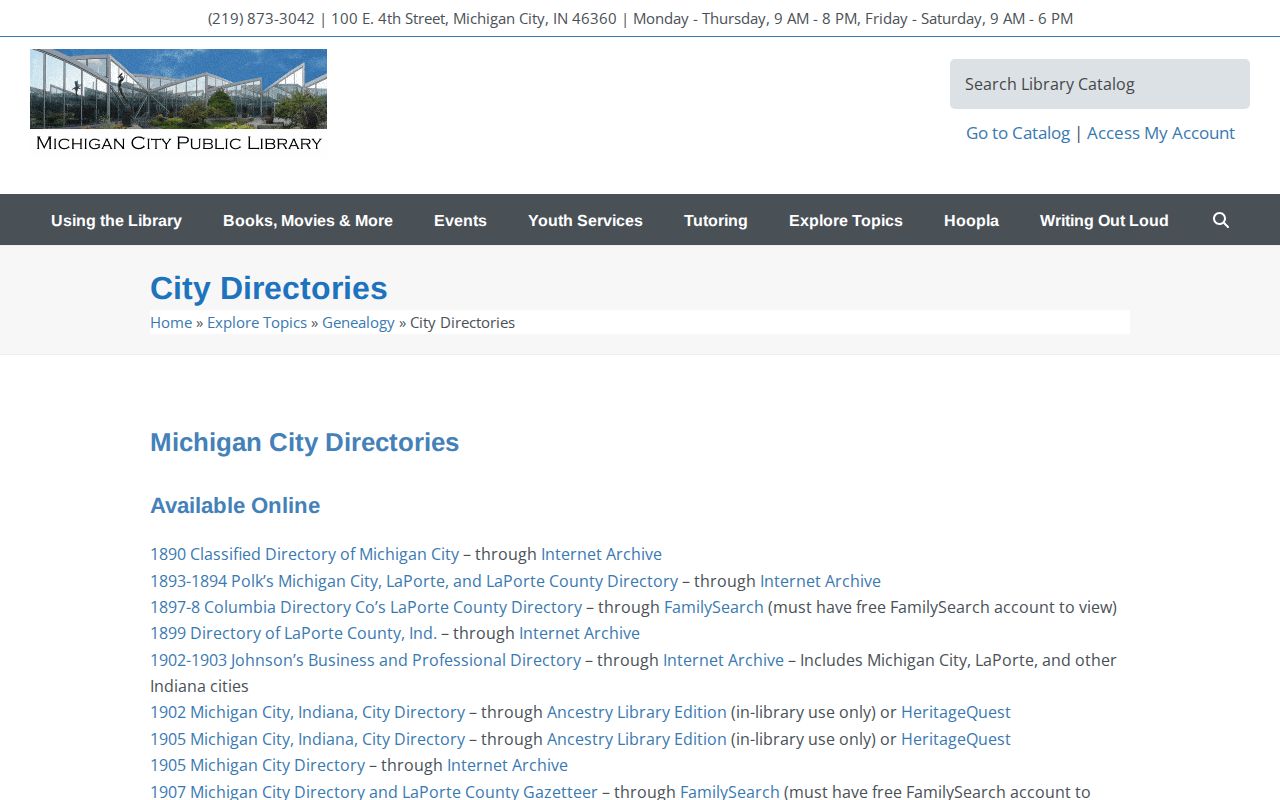Go to Explore Topics breadcrumb link
The height and width of the screenshot is (800, 1280).
pyautogui.click(x=257, y=322)
